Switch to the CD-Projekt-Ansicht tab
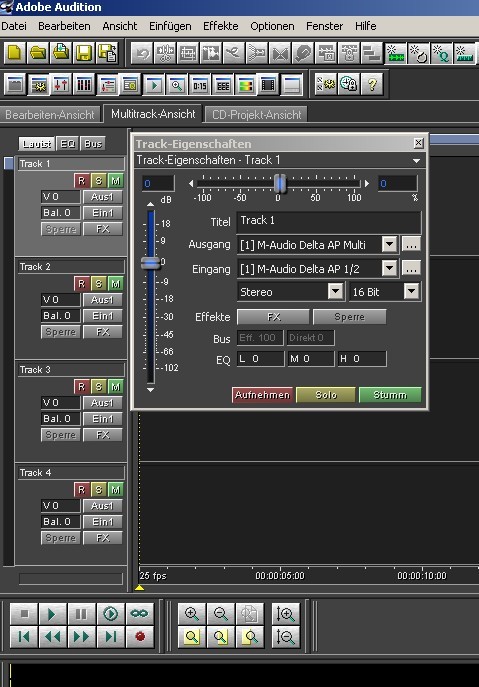479x687 pixels. click(256, 115)
